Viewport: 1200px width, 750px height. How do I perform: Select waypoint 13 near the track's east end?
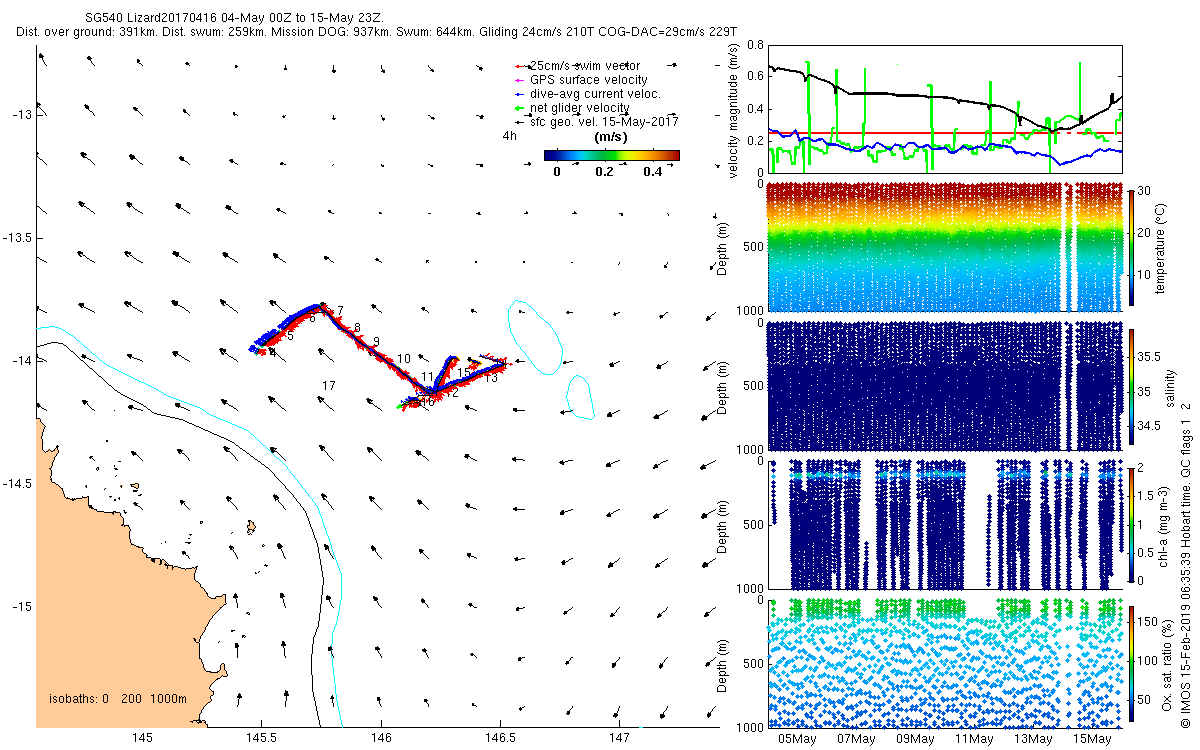click(490, 378)
